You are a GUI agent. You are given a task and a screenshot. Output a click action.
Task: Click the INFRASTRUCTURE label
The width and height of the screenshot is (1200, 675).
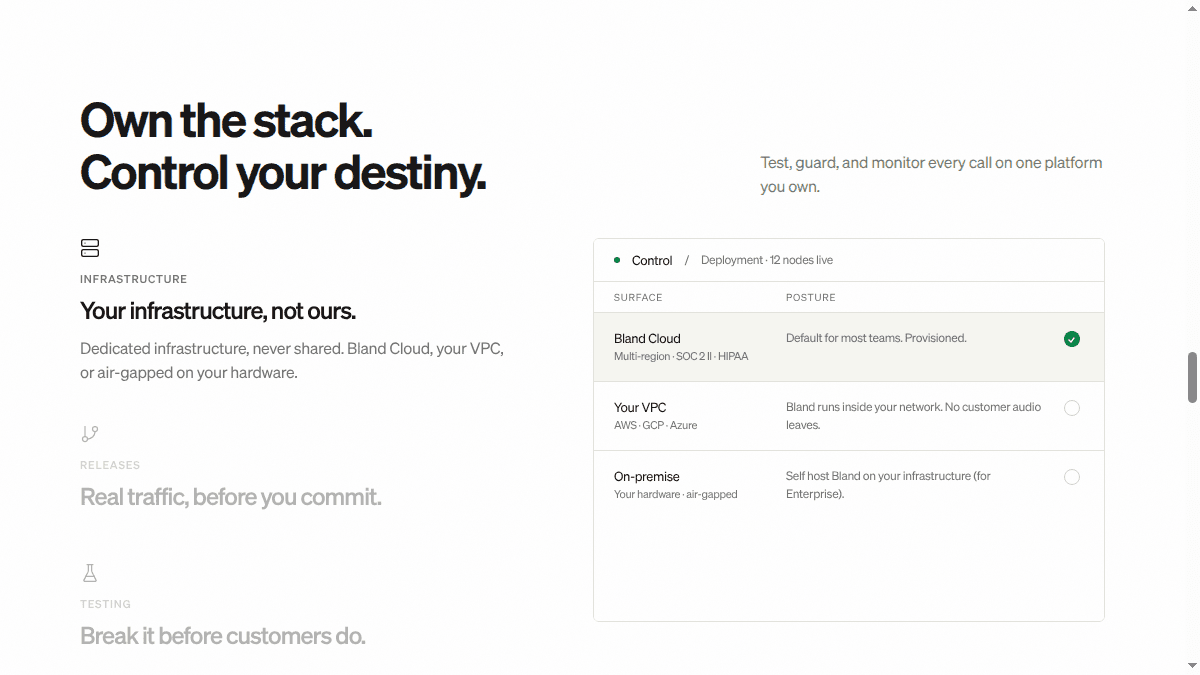(134, 279)
